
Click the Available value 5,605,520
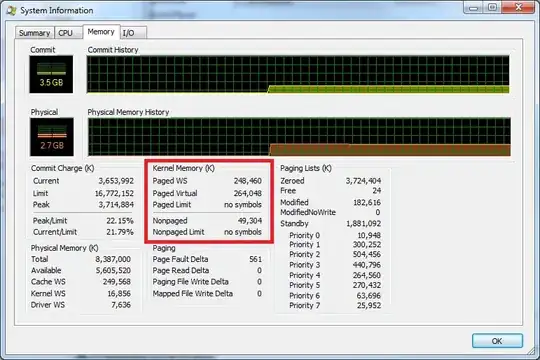(113, 270)
